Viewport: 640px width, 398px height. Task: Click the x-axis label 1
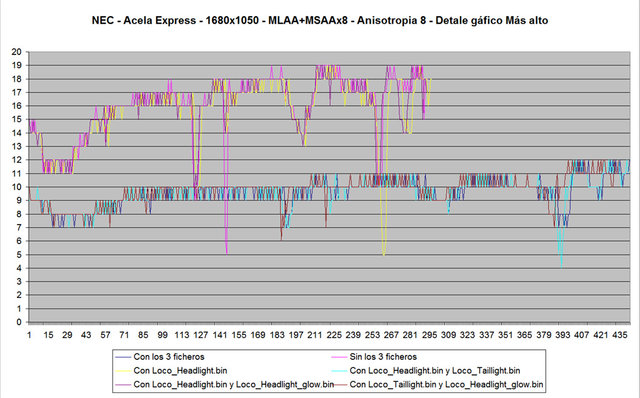(x=29, y=335)
